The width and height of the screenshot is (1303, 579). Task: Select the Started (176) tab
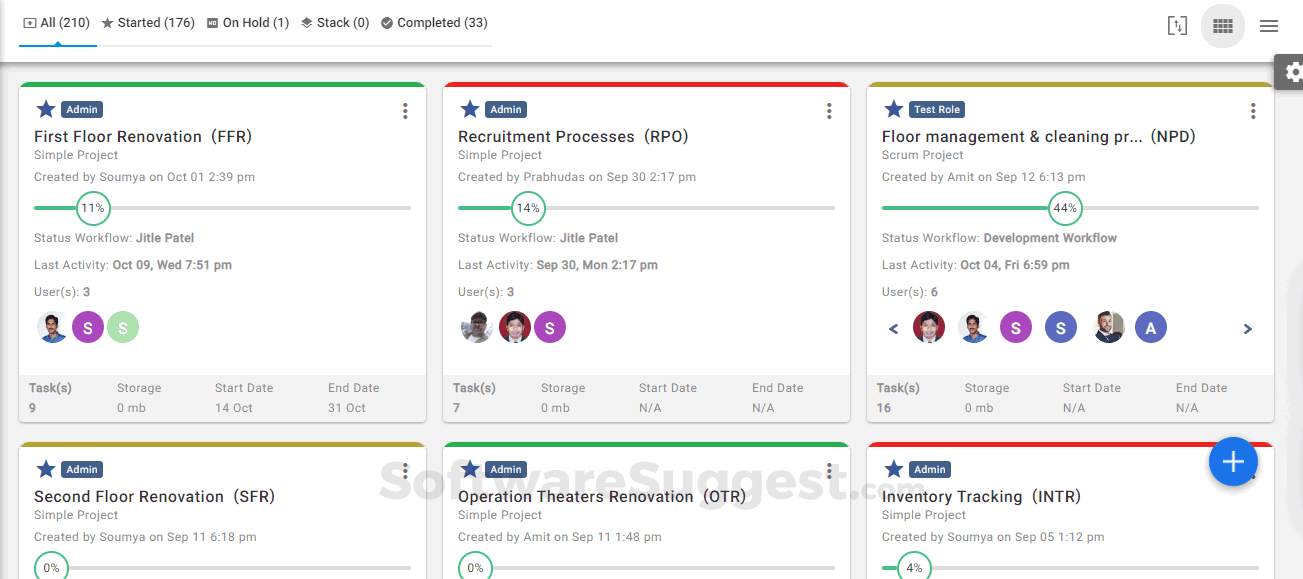tap(148, 23)
